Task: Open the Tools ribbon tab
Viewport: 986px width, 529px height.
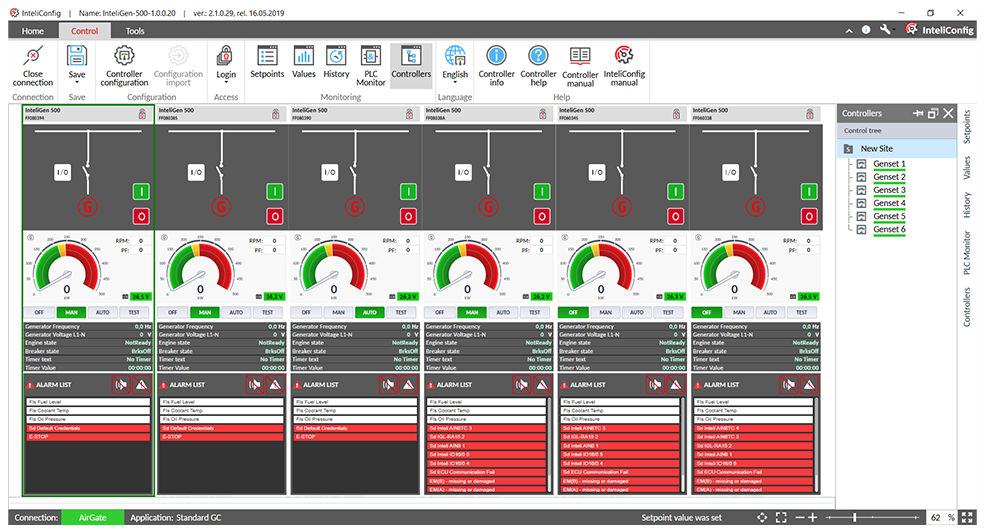Action: [x=135, y=31]
